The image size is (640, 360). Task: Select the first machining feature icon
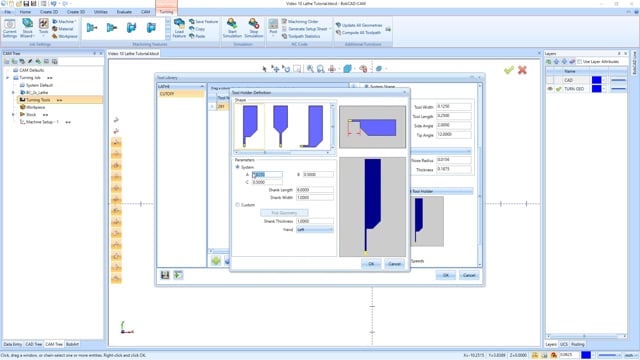[92, 27]
